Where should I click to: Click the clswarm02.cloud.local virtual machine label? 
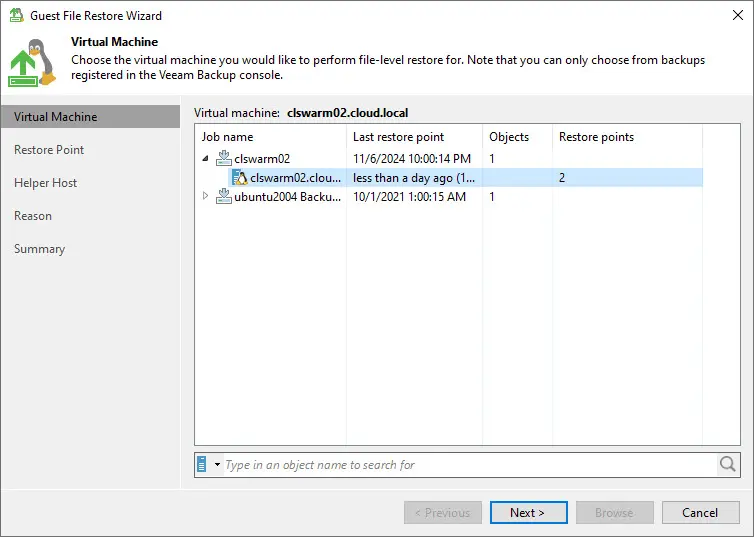tap(348, 113)
